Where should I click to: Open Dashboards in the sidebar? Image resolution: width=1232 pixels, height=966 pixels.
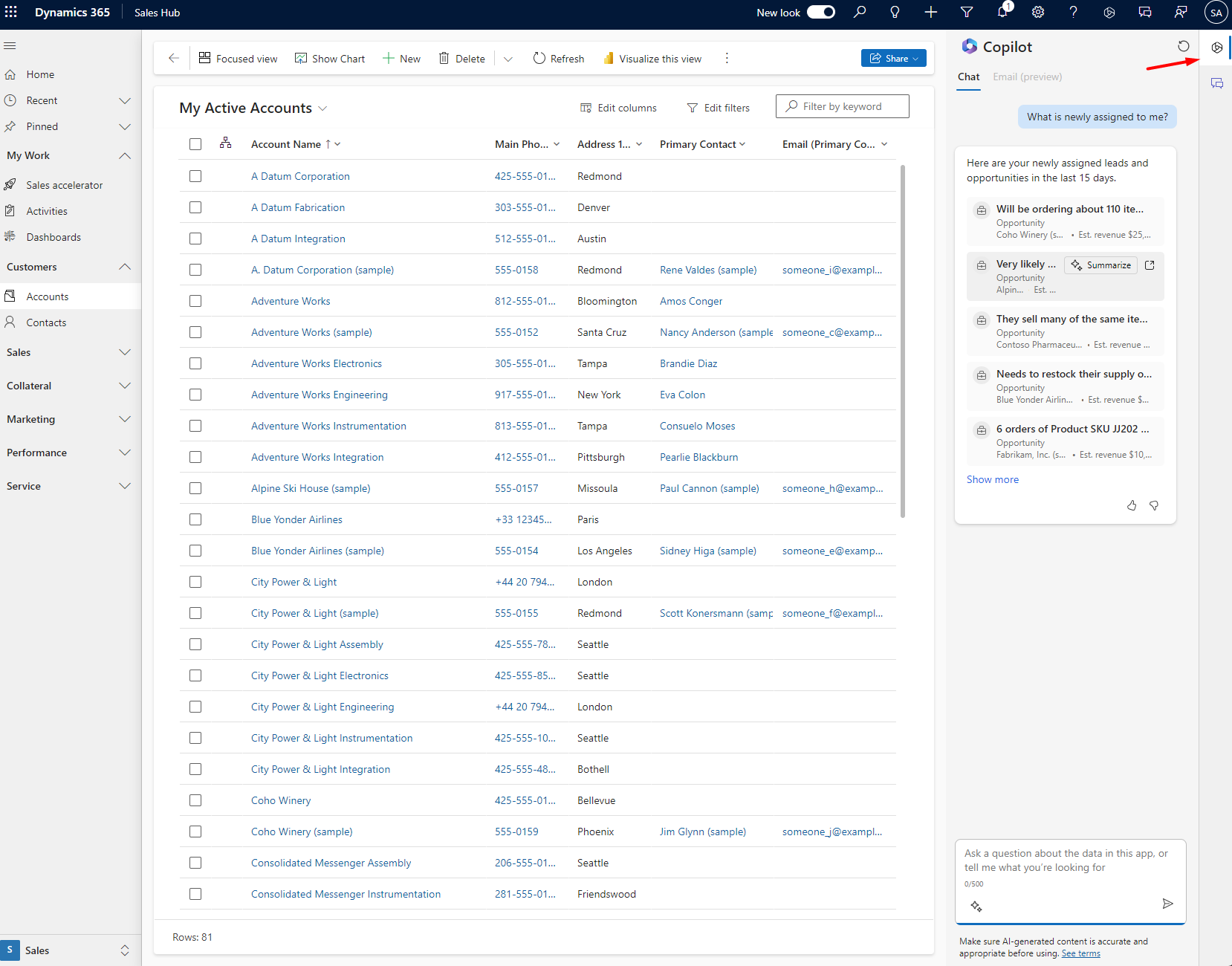pyautogui.click(x=54, y=237)
